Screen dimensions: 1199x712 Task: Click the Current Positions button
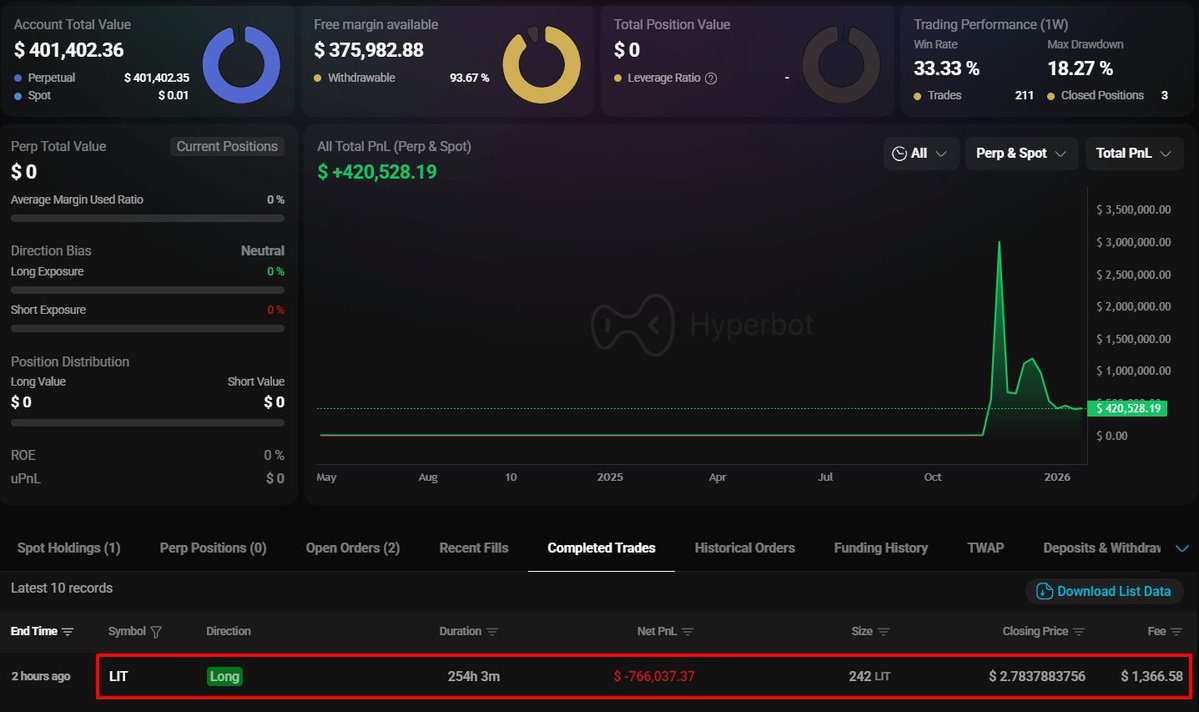click(x=227, y=147)
